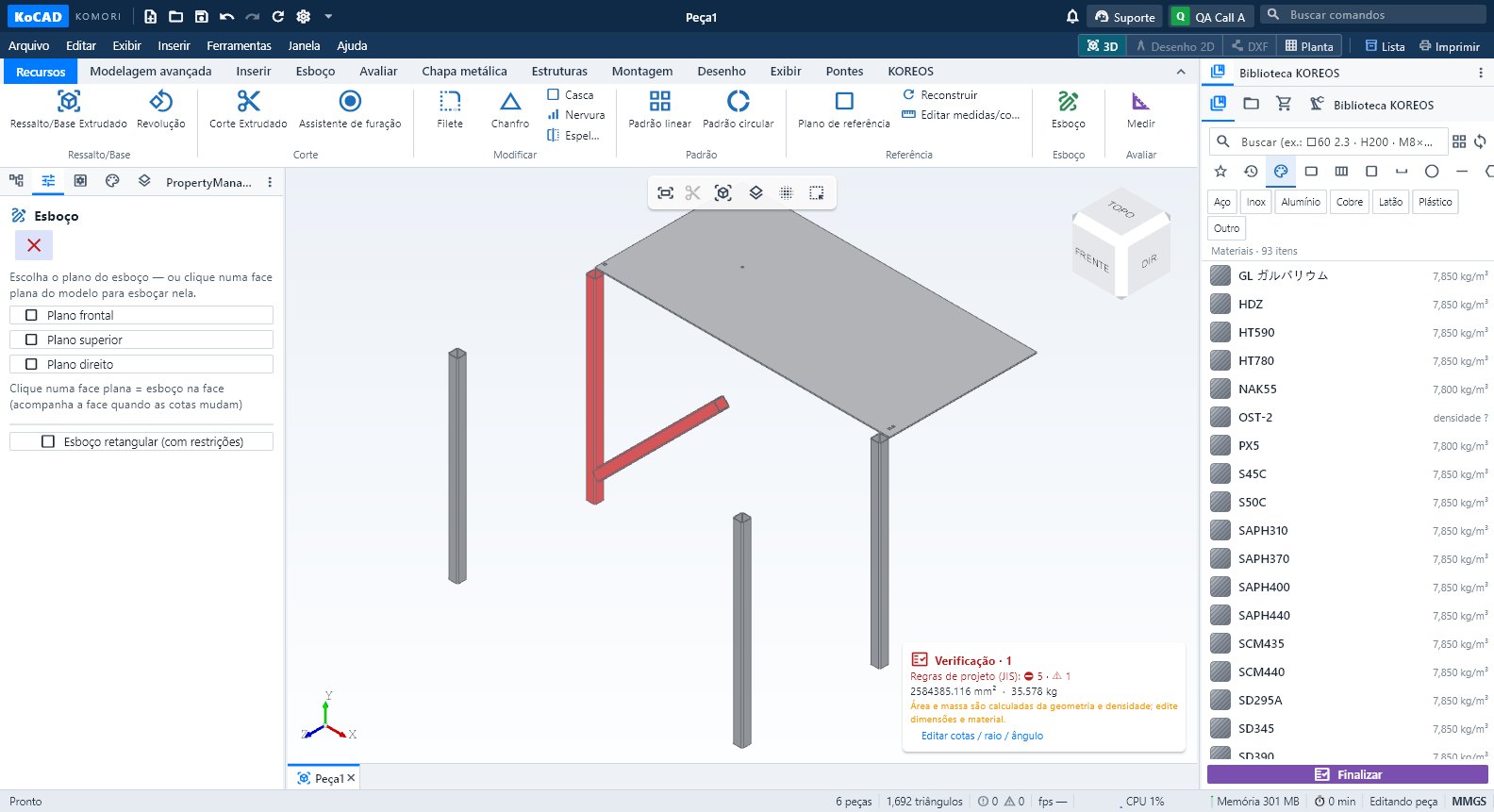The width and height of the screenshot is (1494, 812).
Task: Open the notifications bell
Action: click(x=1072, y=16)
